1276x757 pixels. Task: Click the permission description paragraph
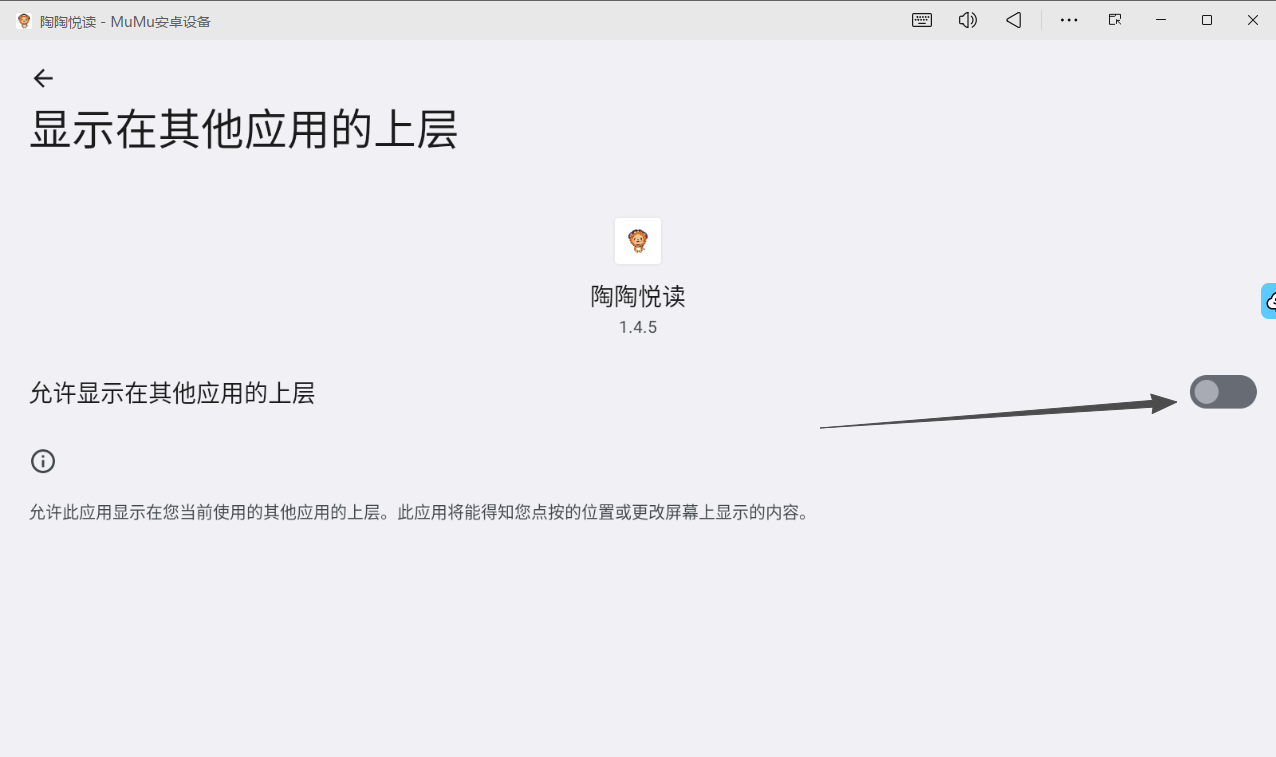point(419,511)
